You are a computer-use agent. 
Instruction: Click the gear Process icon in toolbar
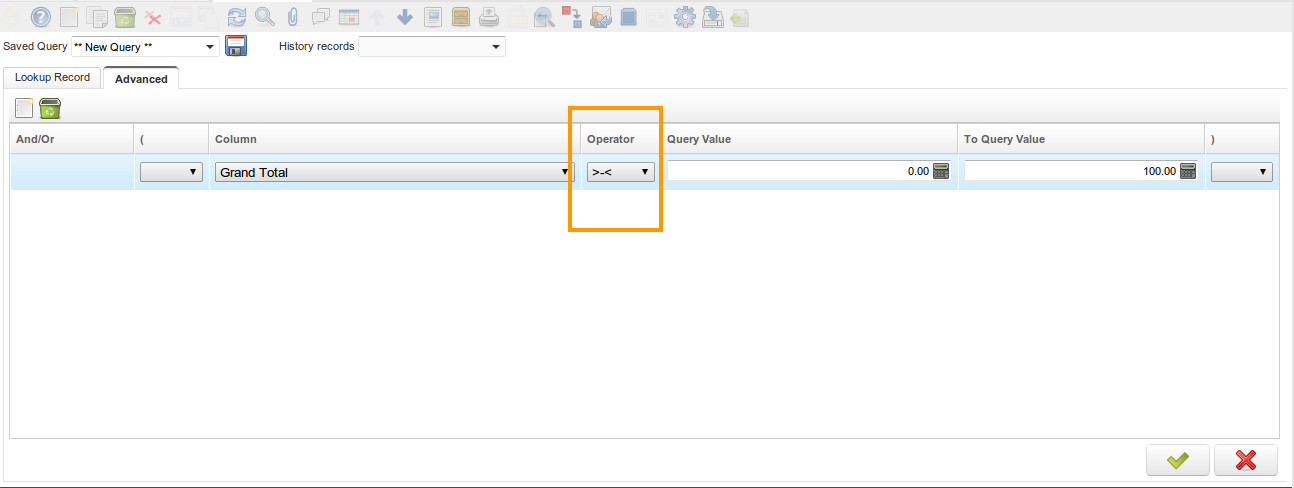pos(685,17)
